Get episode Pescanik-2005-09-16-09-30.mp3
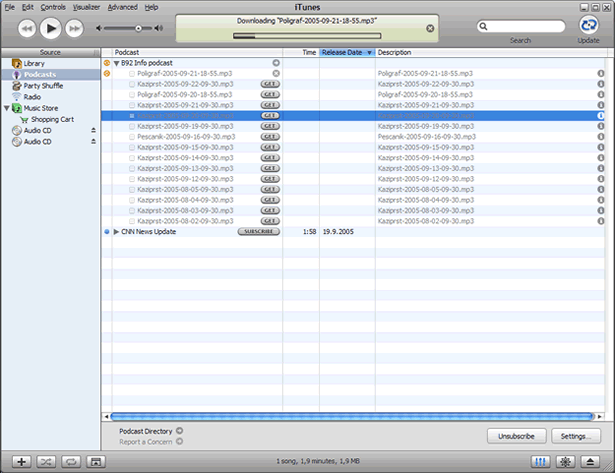Screen dimensions: 615x473 pos(270,136)
